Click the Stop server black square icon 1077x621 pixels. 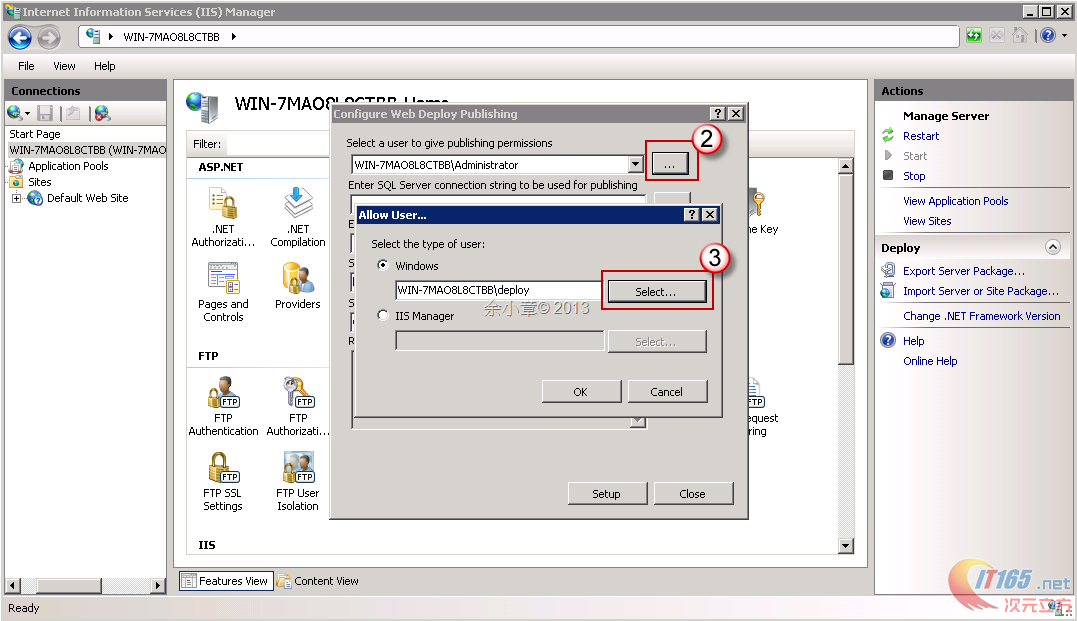(x=888, y=175)
